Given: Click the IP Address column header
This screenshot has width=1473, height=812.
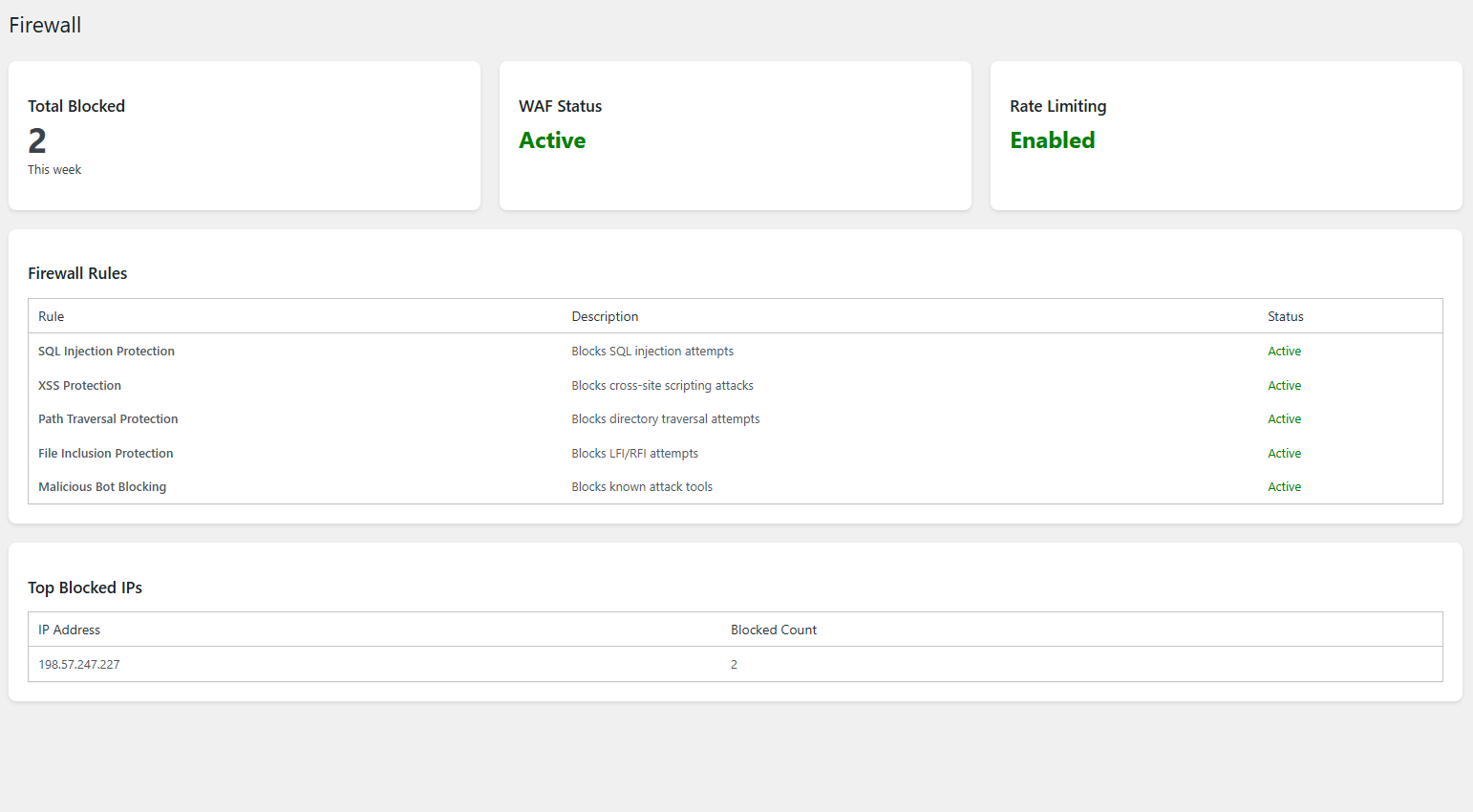Looking at the screenshot, I should (69, 630).
